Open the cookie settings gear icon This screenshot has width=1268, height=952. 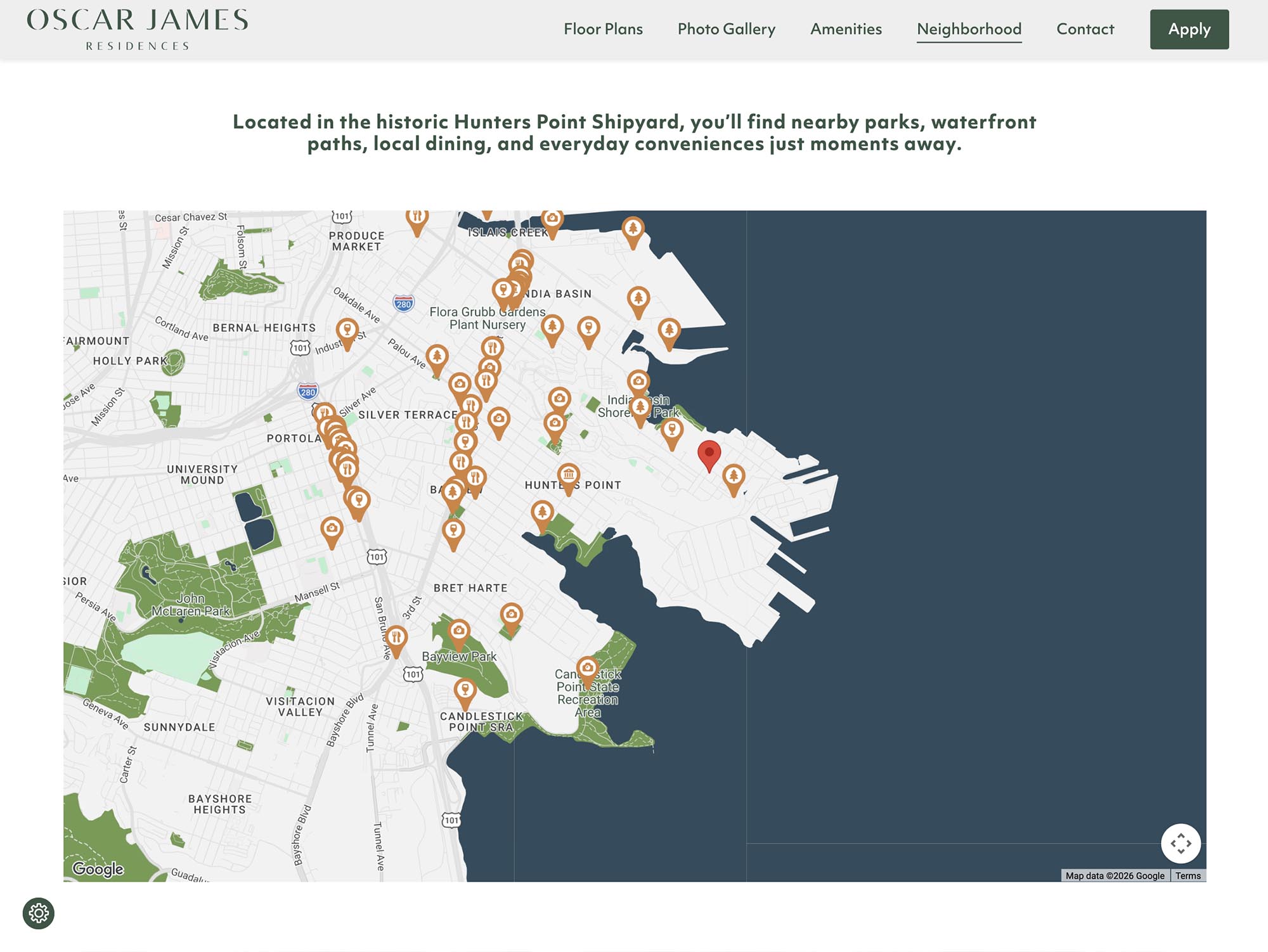click(x=39, y=913)
